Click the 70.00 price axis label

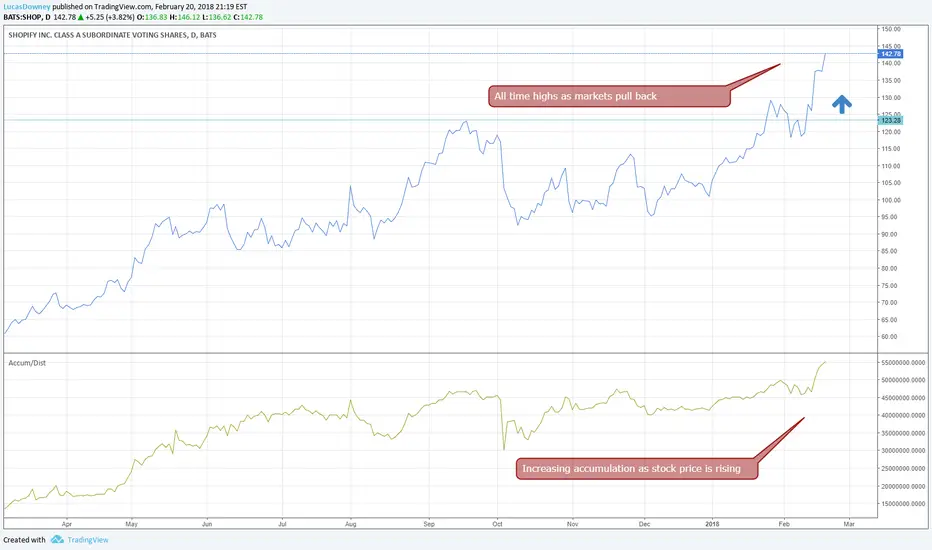click(x=890, y=303)
